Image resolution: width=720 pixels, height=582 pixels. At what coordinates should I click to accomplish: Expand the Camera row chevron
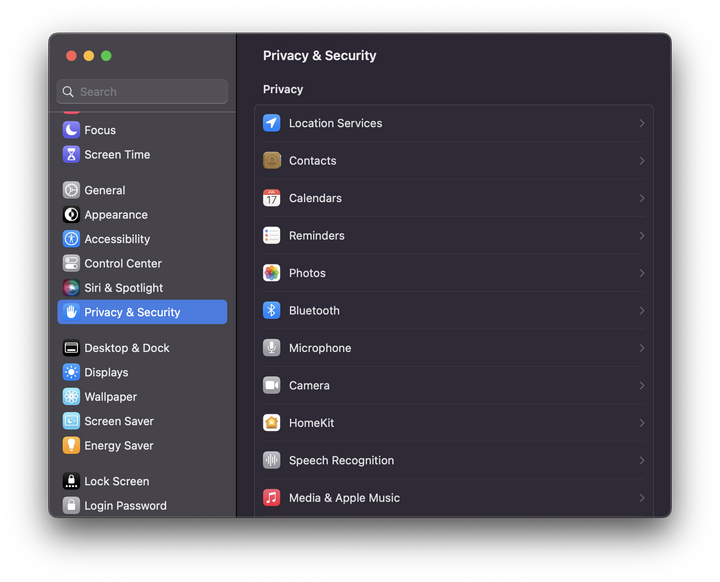tap(641, 385)
